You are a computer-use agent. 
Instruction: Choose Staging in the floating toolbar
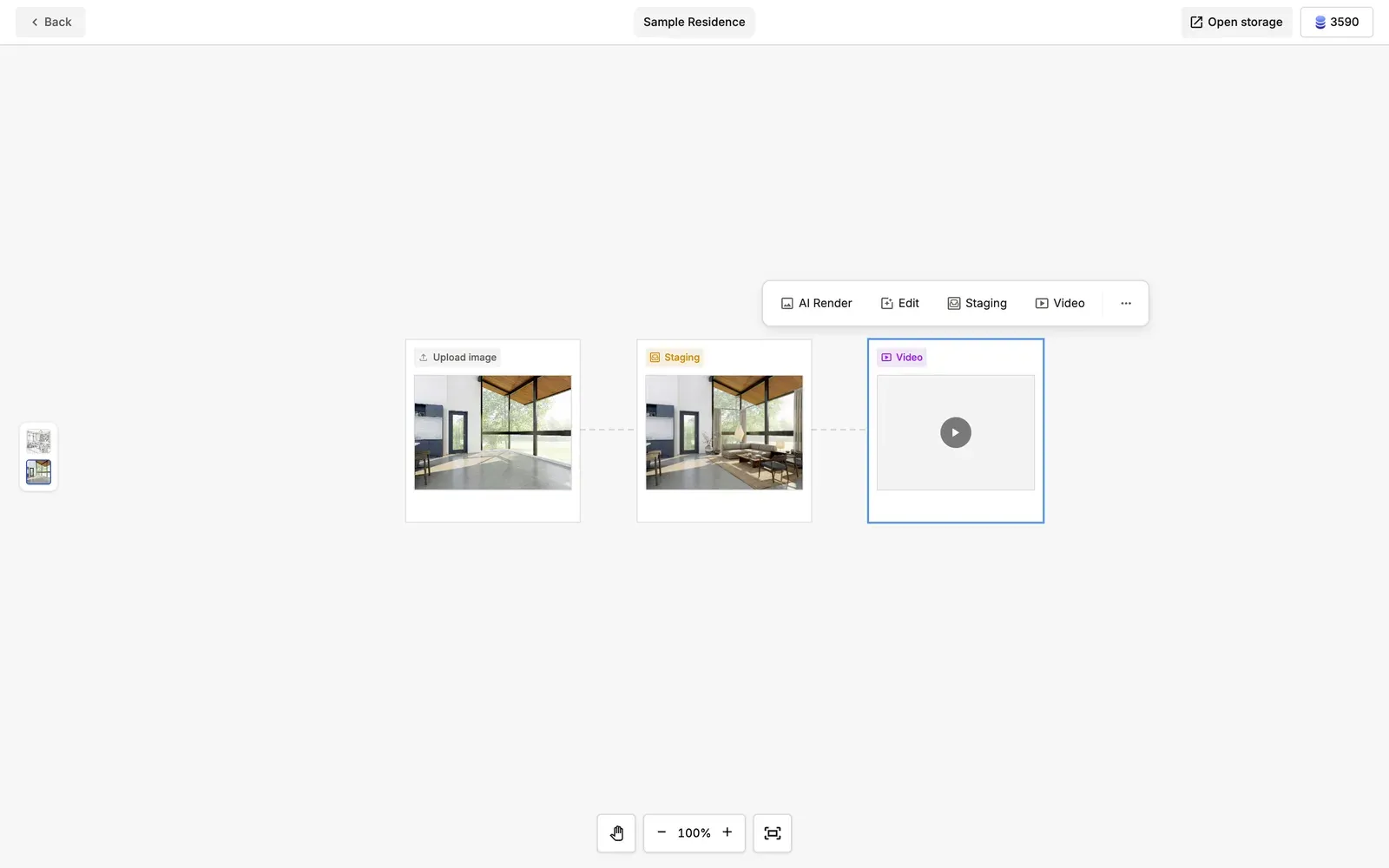[977, 303]
